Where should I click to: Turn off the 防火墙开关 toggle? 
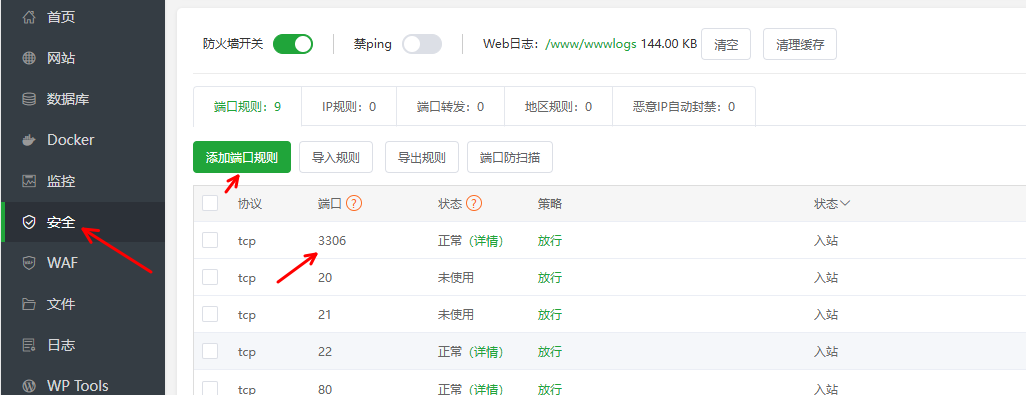292,44
